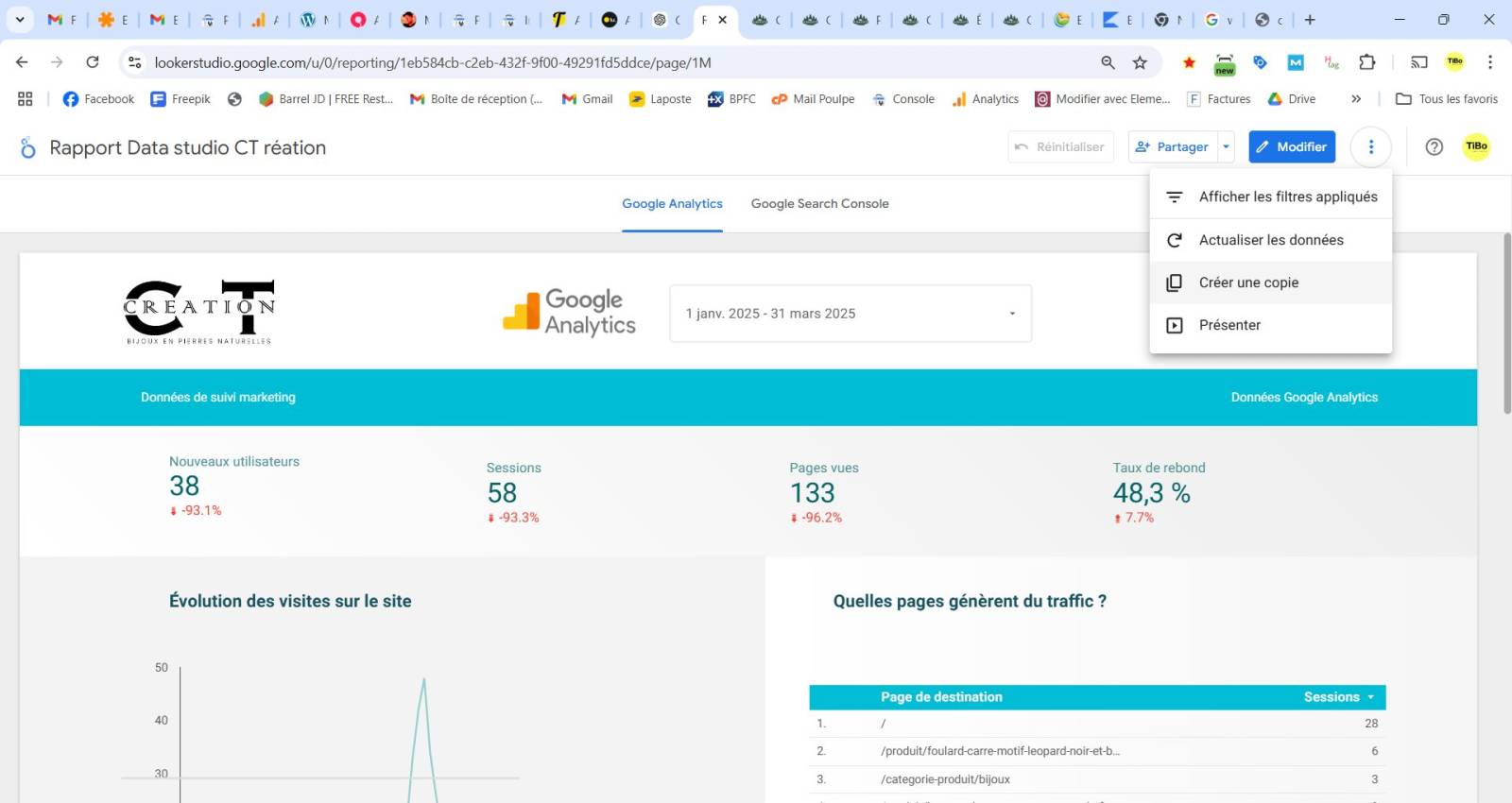Click the Partager button

point(1173,146)
